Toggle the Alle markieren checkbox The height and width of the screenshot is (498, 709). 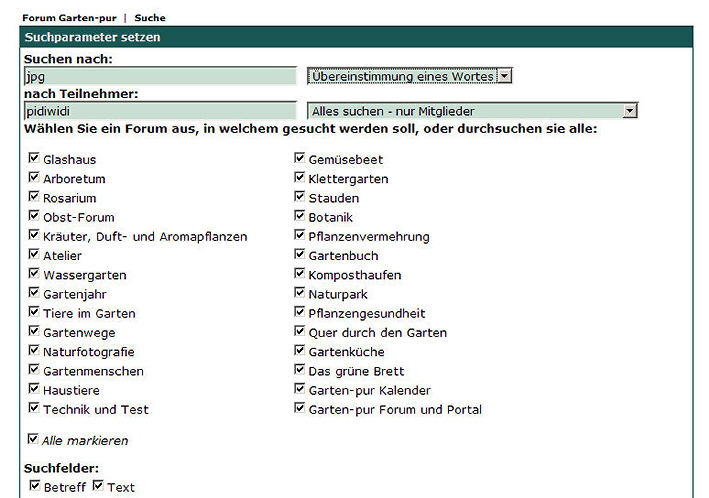tap(34, 439)
